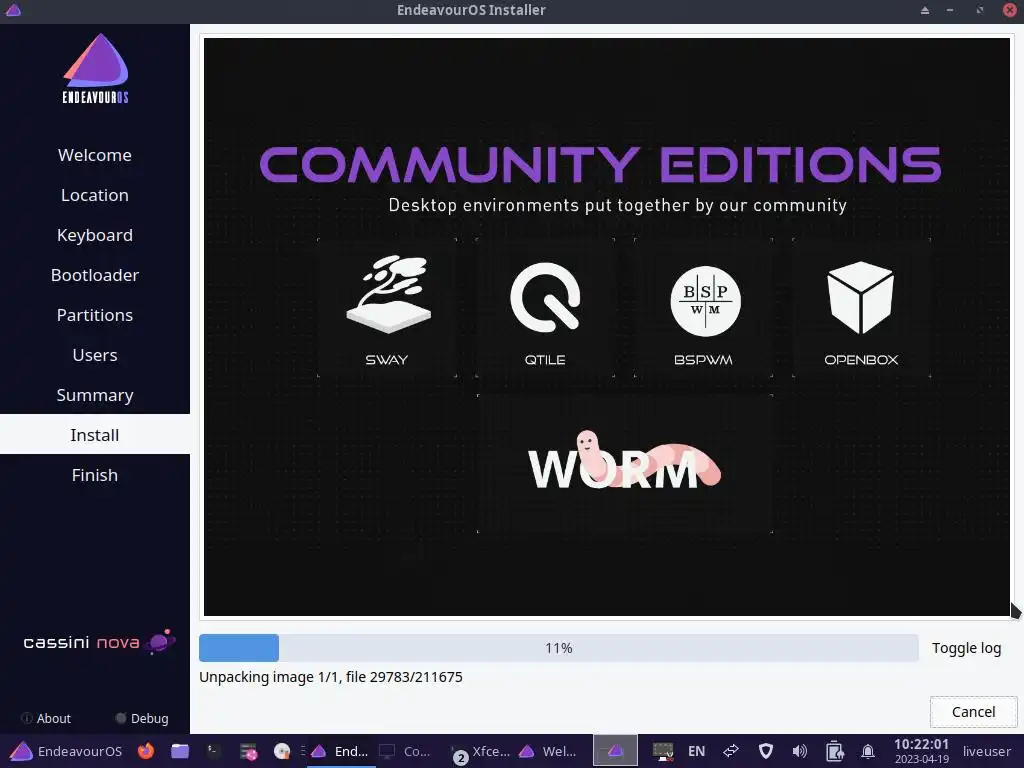The image size is (1024, 768).
Task: Toggle the Debug option in the sidebar
Action: pyautogui.click(x=142, y=718)
